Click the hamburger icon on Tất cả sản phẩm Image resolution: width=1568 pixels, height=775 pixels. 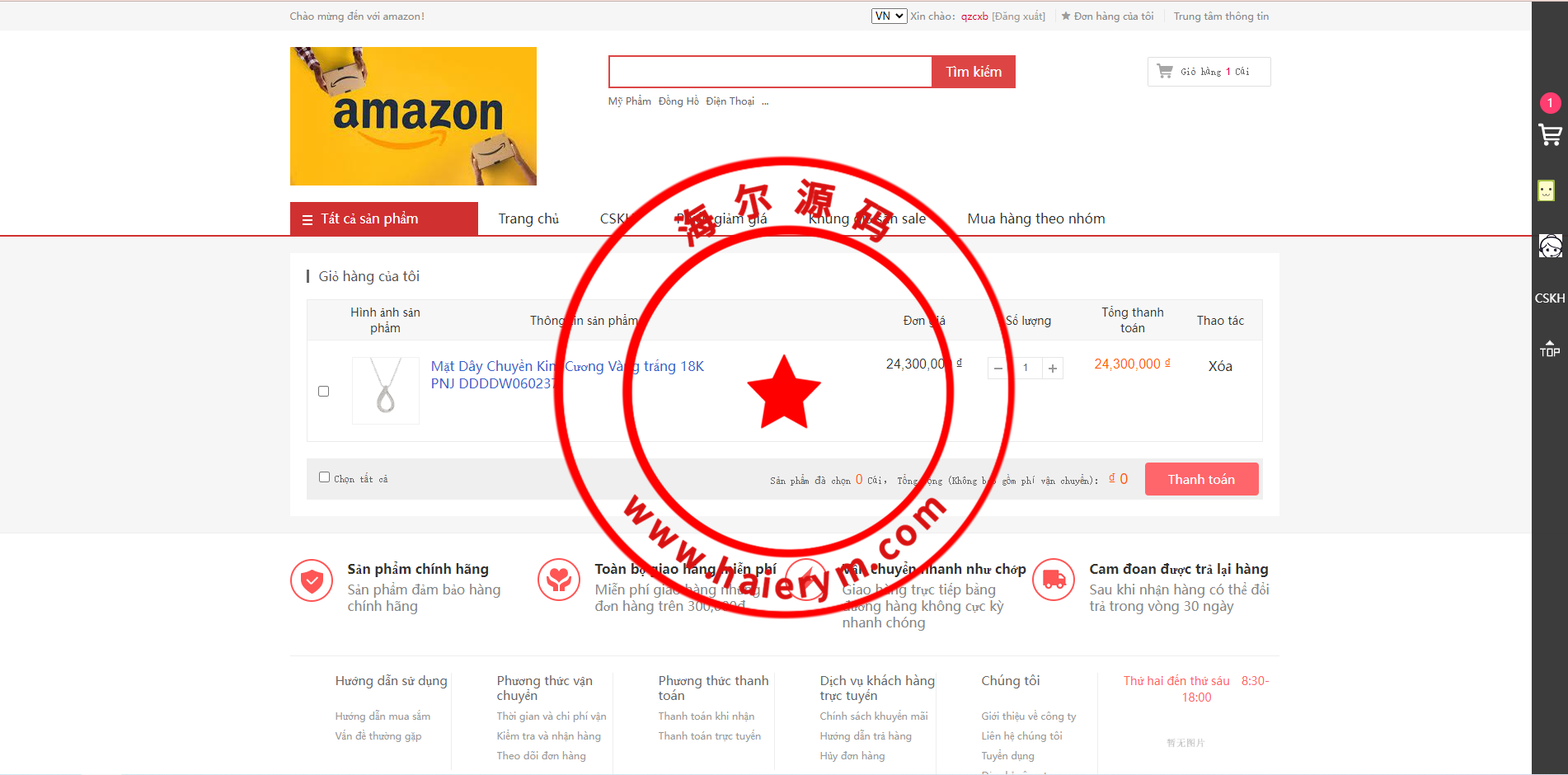(x=307, y=220)
